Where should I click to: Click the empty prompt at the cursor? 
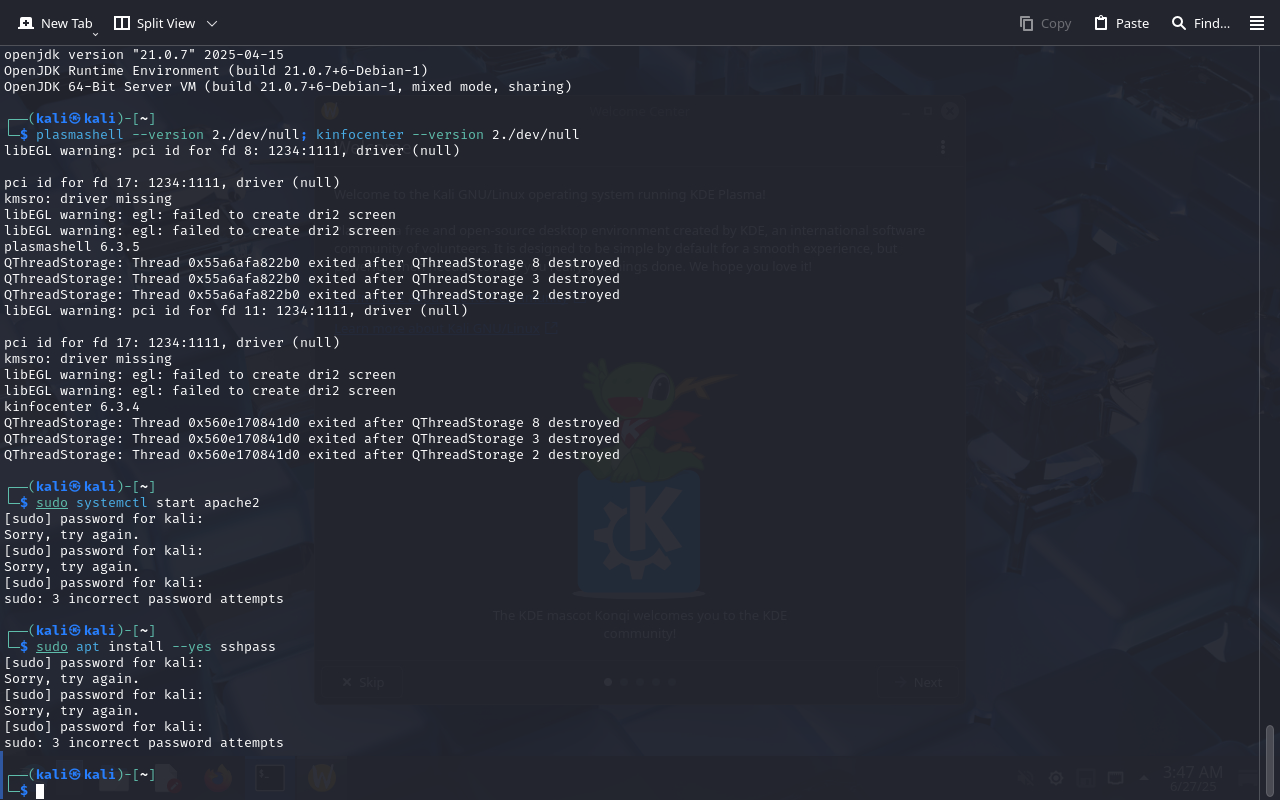[40, 791]
